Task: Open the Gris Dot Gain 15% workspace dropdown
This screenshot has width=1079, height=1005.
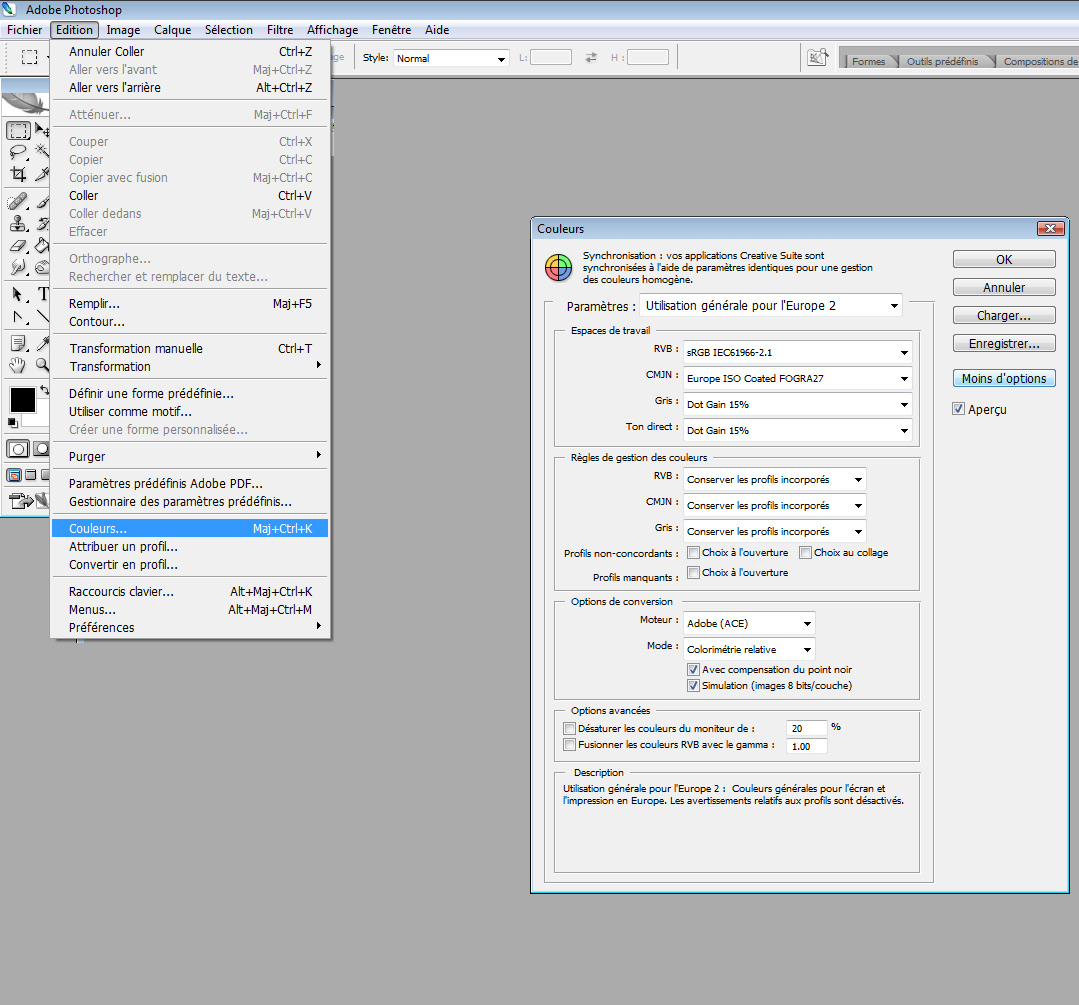Action: click(x=798, y=405)
